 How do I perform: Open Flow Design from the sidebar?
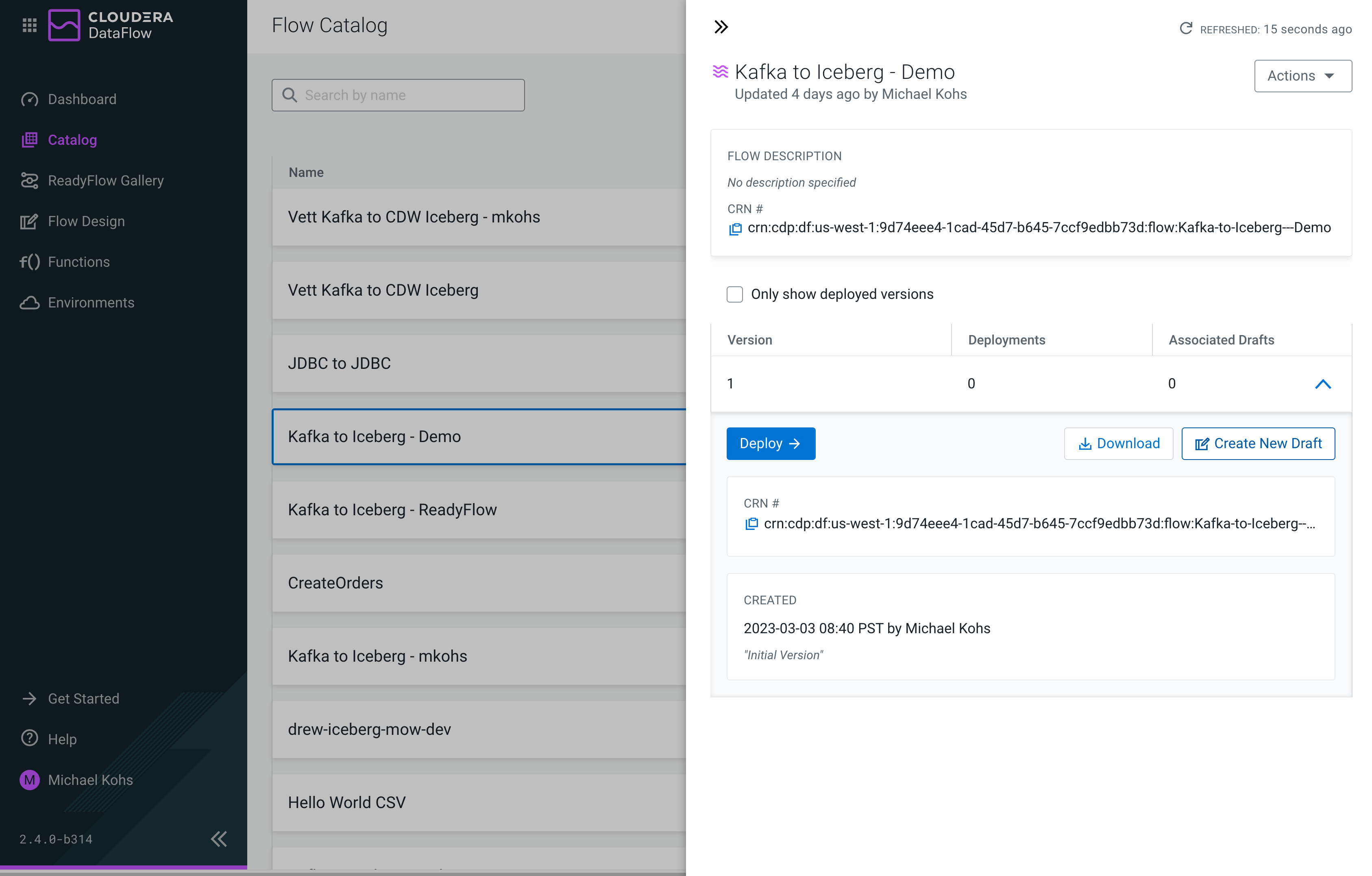86,221
